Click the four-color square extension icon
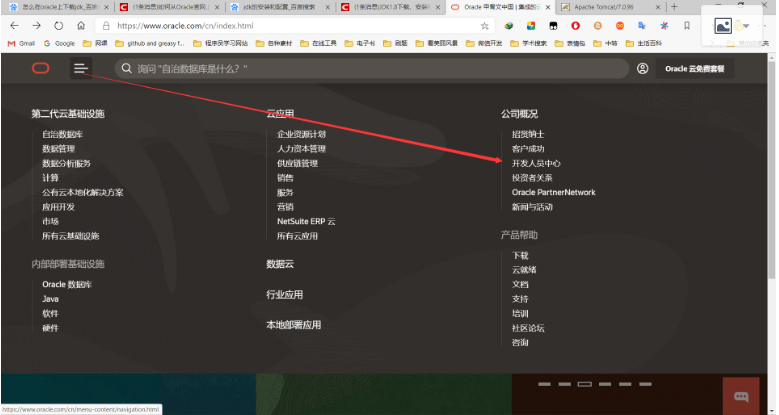 (531, 26)
